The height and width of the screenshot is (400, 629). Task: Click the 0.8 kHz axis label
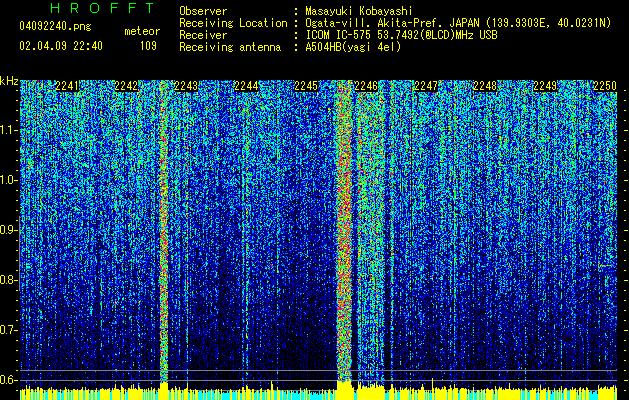pos(9,280)
